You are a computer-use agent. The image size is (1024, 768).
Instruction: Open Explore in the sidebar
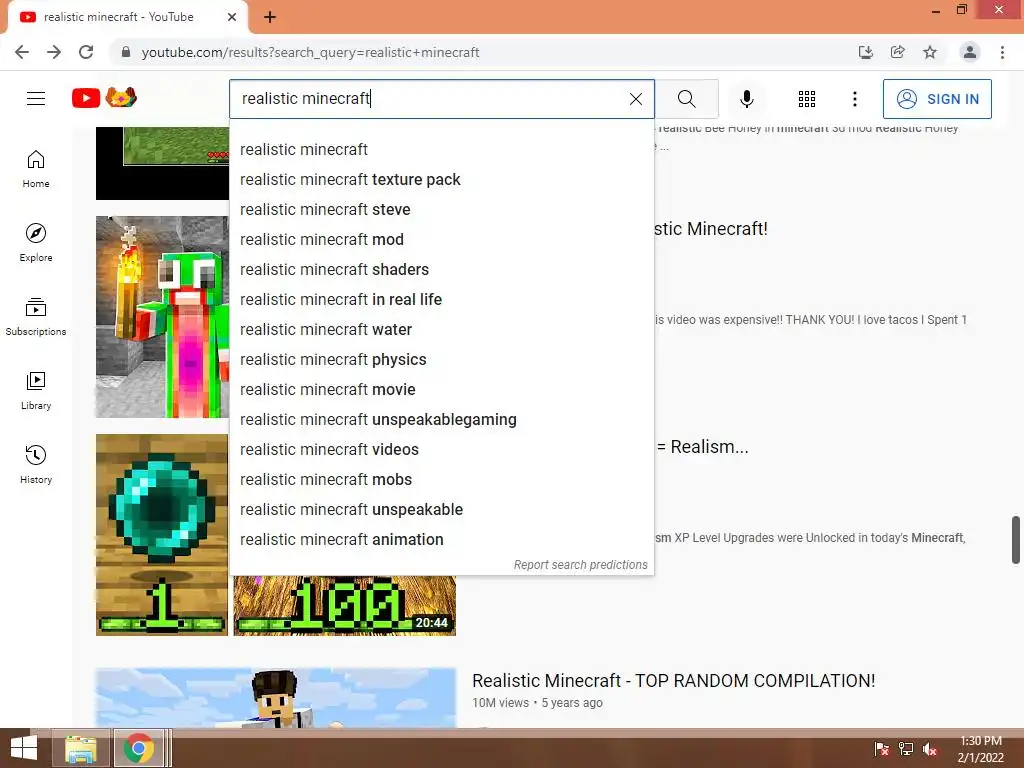36,243
